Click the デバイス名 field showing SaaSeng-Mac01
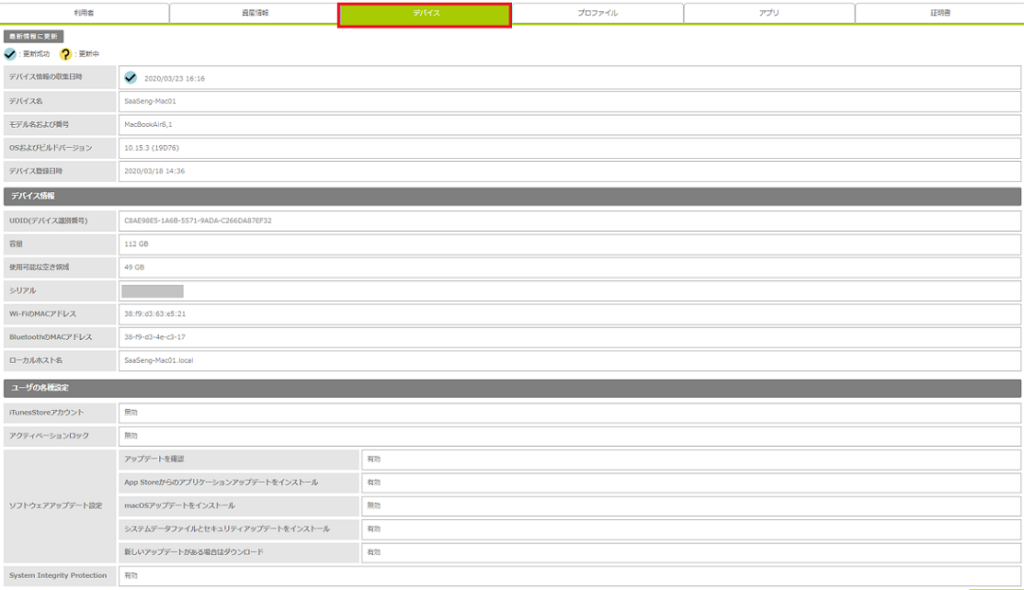The height and width of the screenshot is (590, 1024). [569, 101]
